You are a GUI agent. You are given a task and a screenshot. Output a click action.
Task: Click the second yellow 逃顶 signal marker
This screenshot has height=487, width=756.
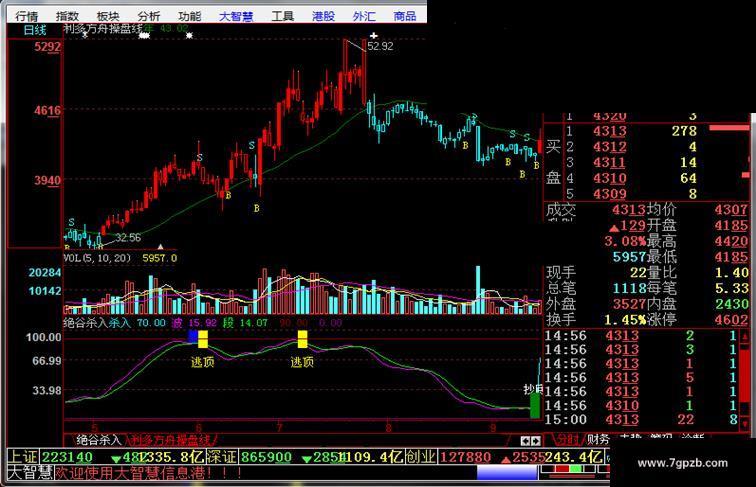(x=302, y=339)
